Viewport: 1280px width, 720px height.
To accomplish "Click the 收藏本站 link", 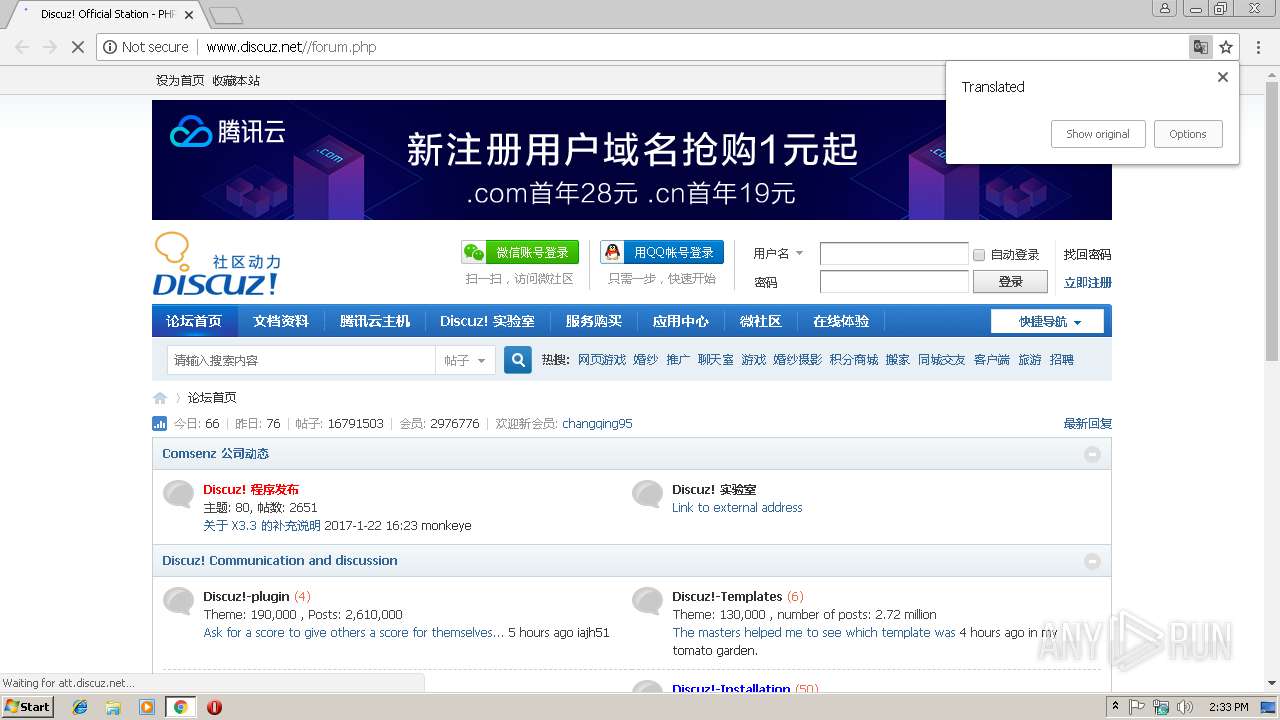I will pyautogui.click(x=236, y=81).
